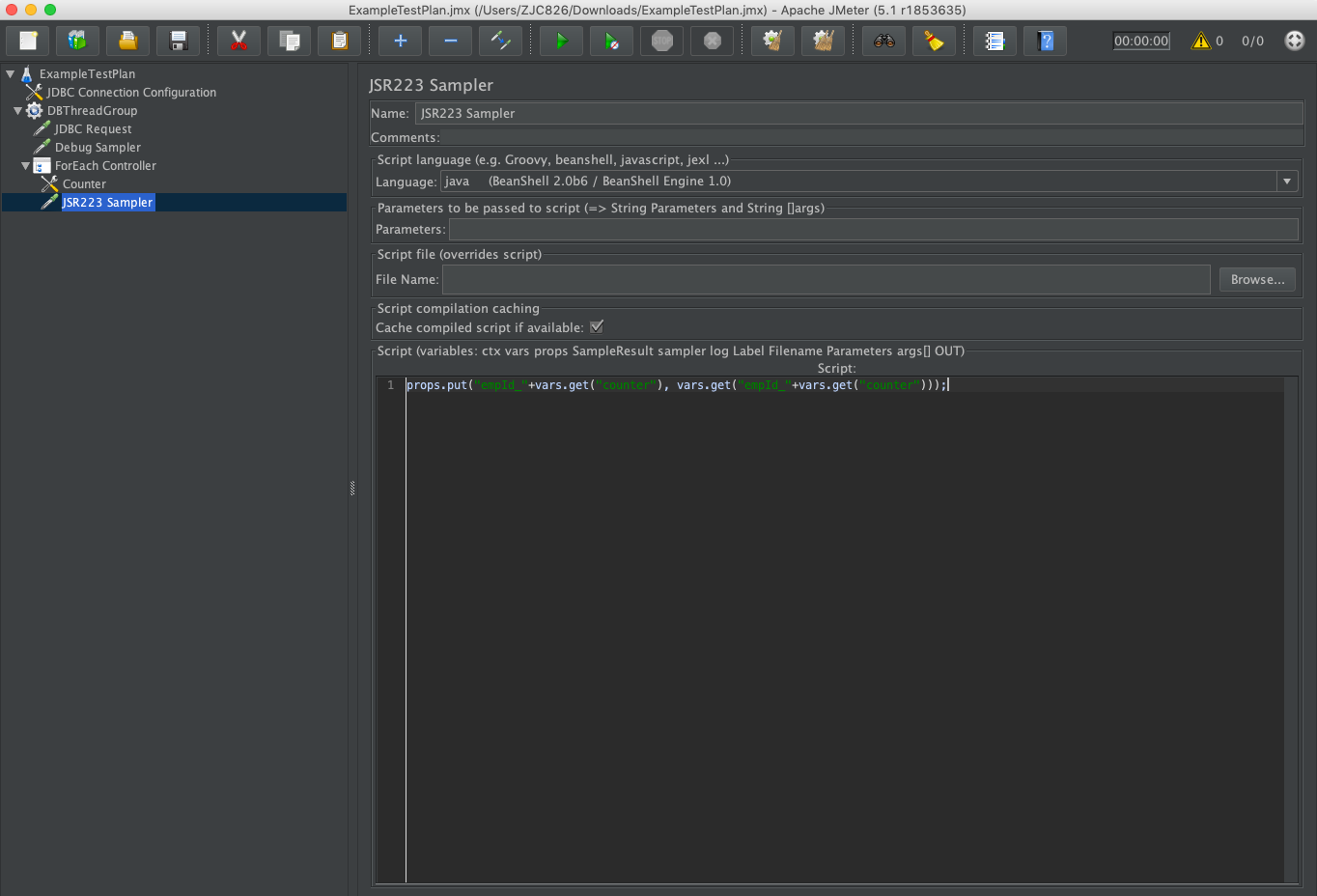Save the test plan with disk icon
This screenshot has width=1317, height=896.
point(179,41)
